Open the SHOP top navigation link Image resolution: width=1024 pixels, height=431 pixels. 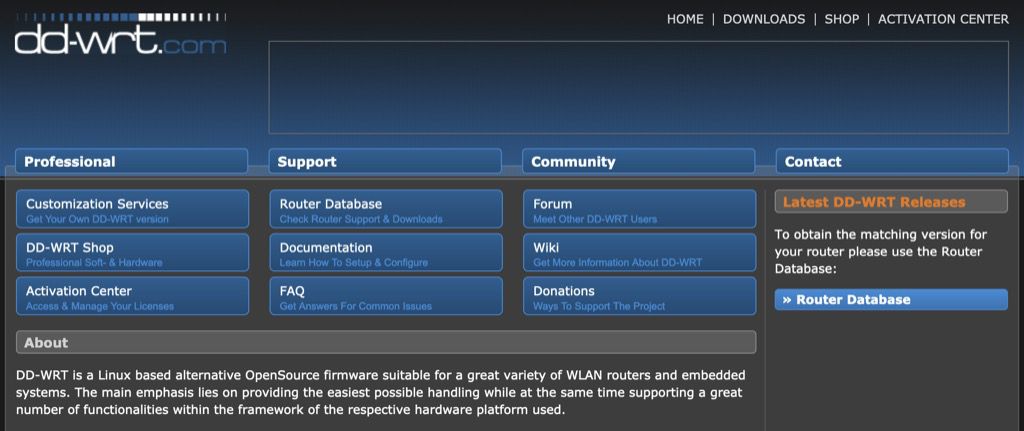pyautogui.click(x=842, y=20)
